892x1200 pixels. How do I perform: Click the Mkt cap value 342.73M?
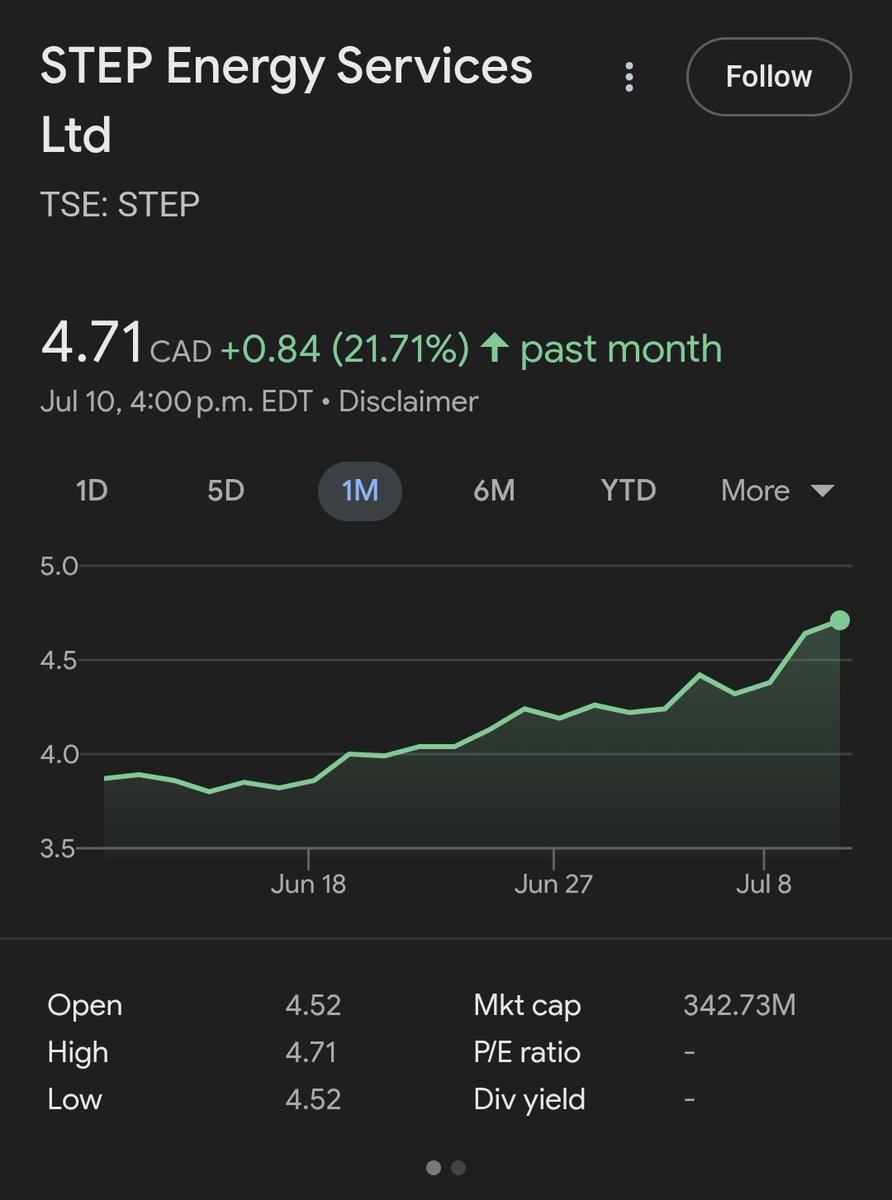point(740,1006)
